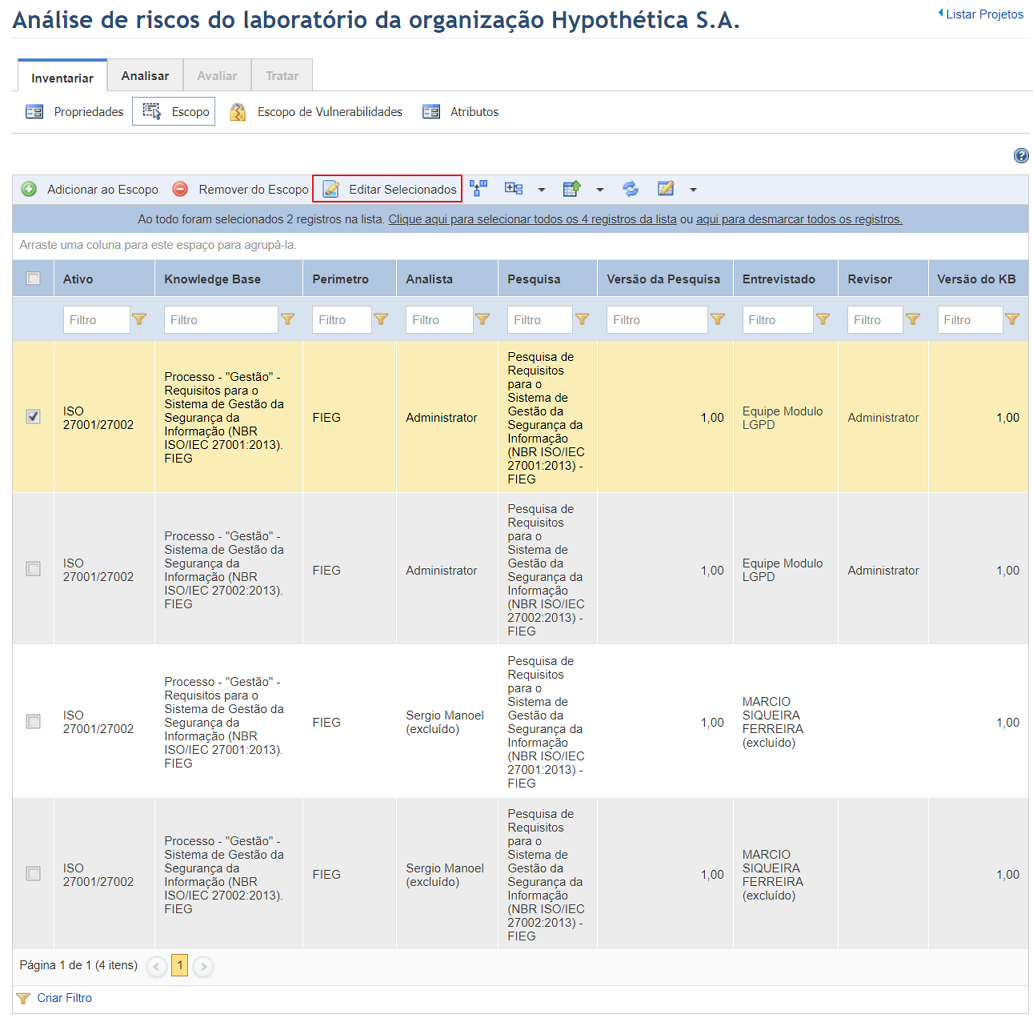Focus the Analista filter input field

coord(439,320)
